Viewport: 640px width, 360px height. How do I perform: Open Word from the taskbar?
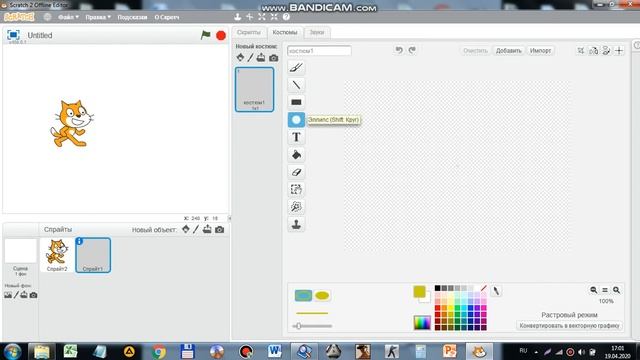pyautogui.click(x=274, y=351)
